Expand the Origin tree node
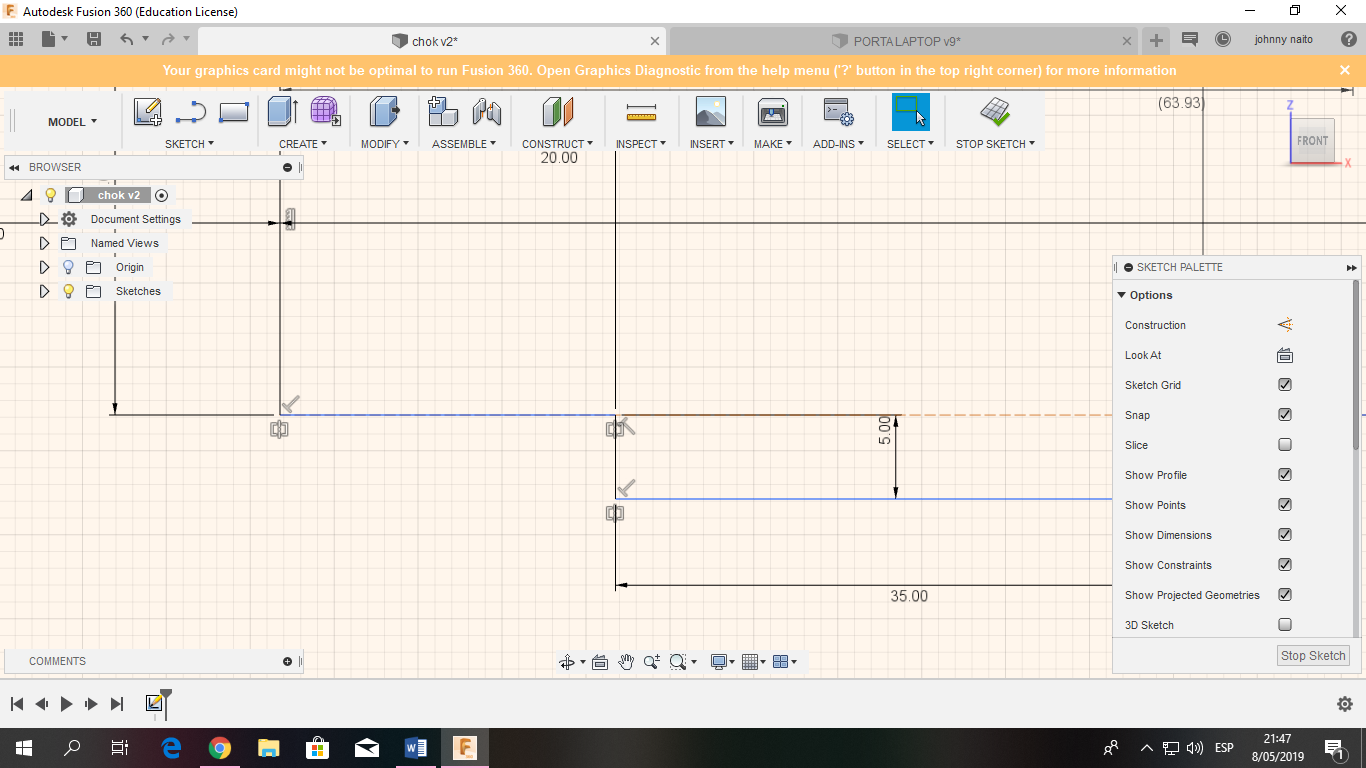Screen dimensions: 1366x768 (44, 267)
